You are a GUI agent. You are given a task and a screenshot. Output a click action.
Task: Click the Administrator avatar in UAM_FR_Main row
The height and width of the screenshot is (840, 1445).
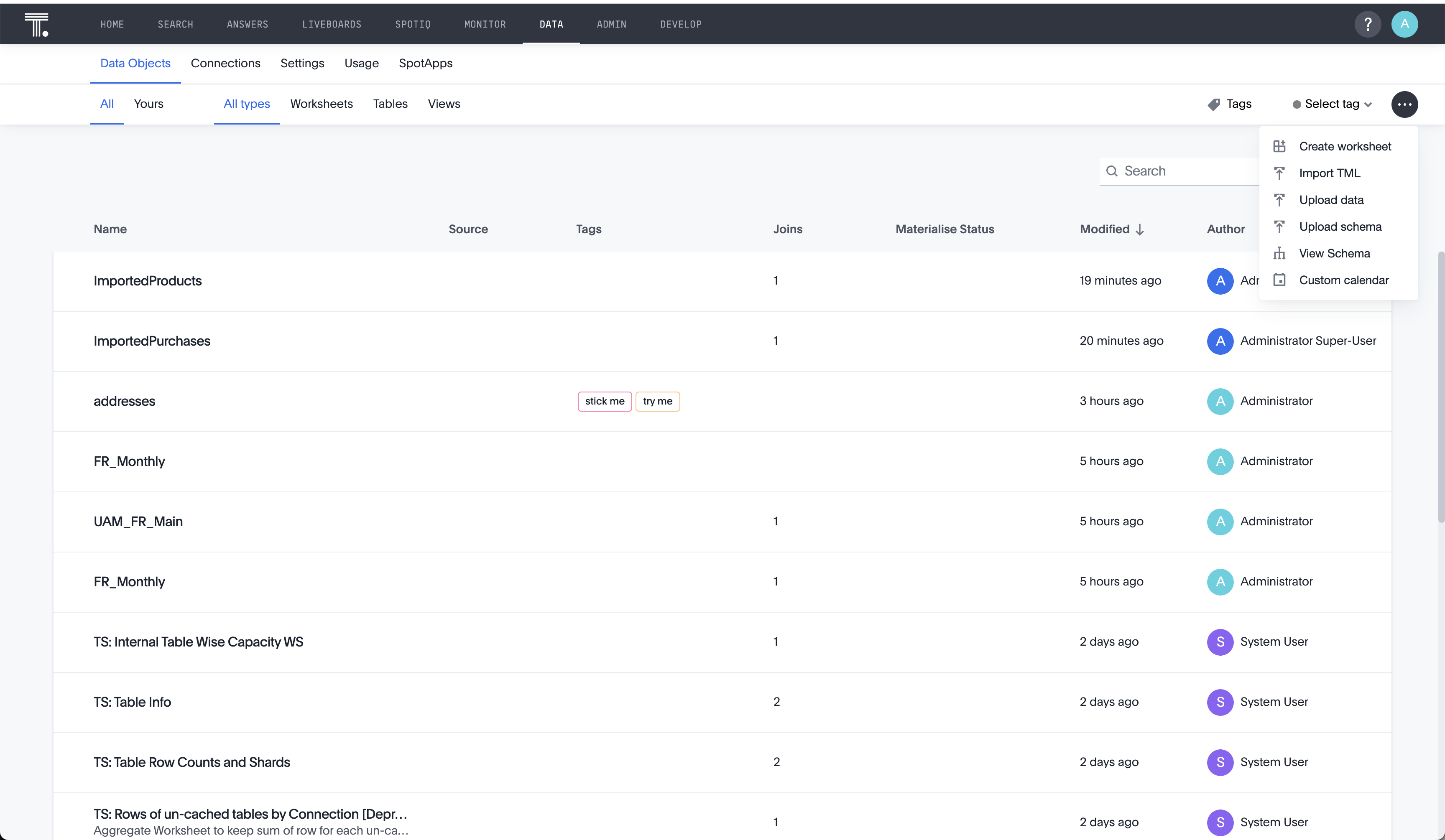coord(1220,522)
